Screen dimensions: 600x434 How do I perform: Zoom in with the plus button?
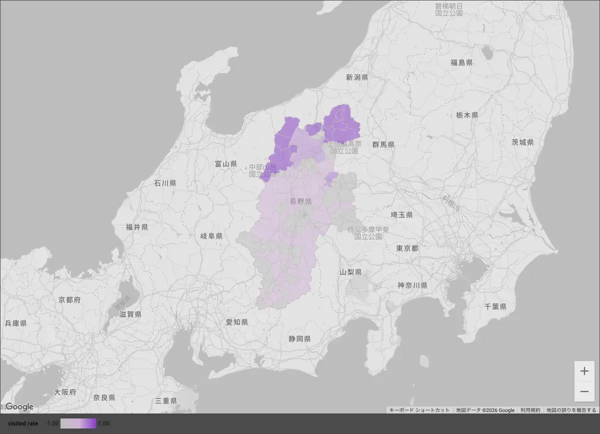(x=584, y=371)
